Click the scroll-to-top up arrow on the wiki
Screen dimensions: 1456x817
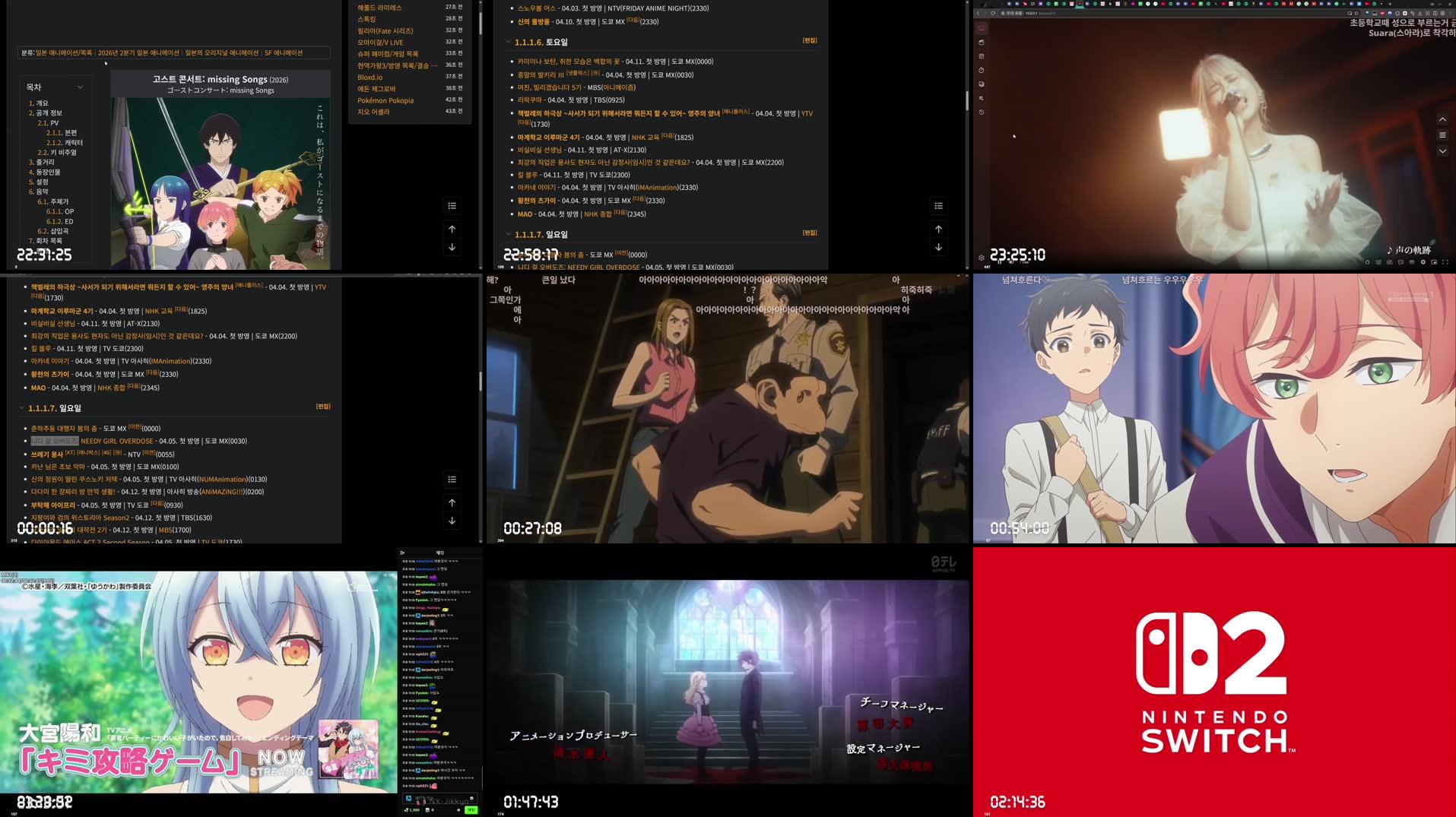click(937, 229)
